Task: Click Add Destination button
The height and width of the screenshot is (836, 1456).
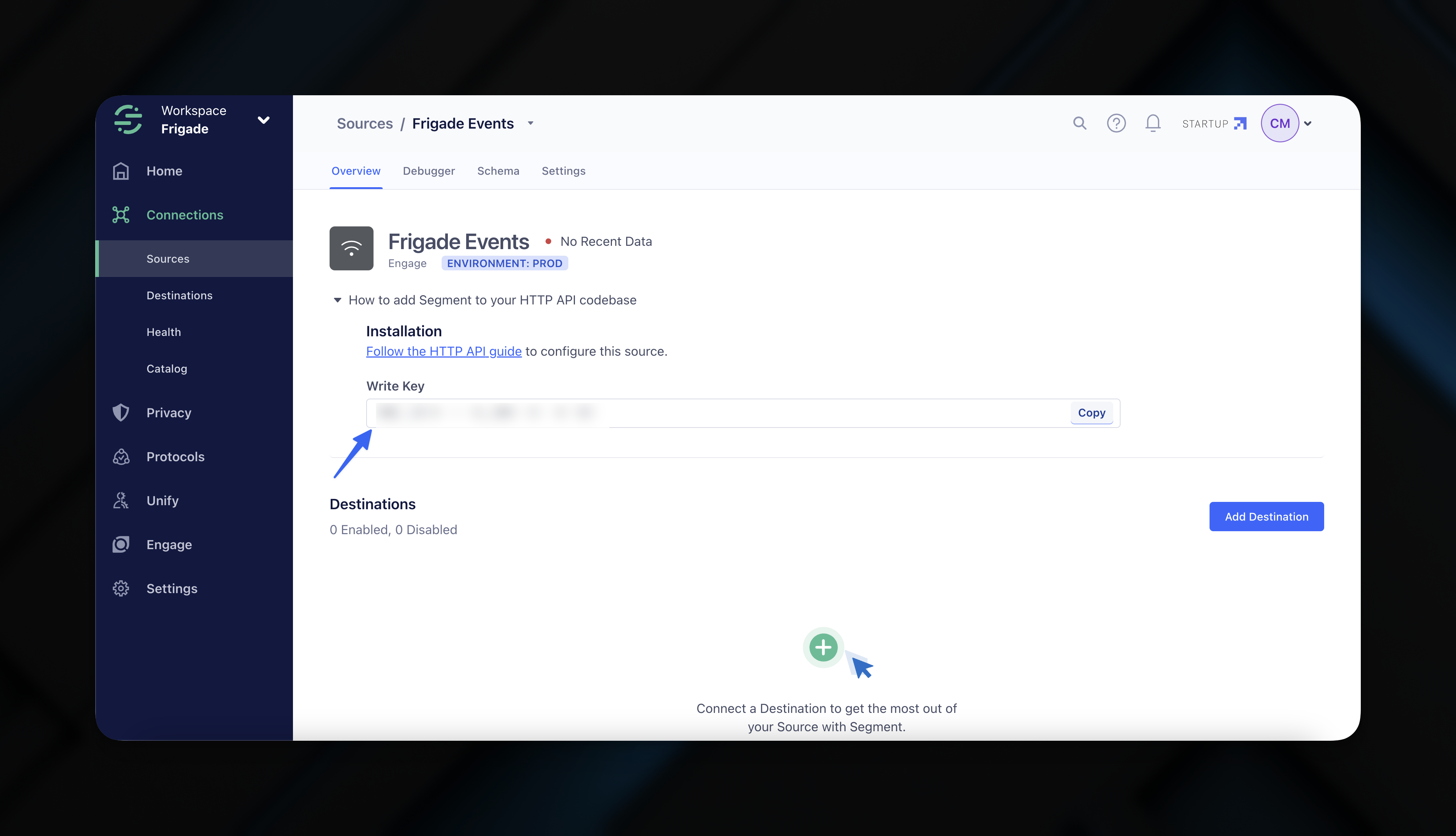Action: (1266, 517)
